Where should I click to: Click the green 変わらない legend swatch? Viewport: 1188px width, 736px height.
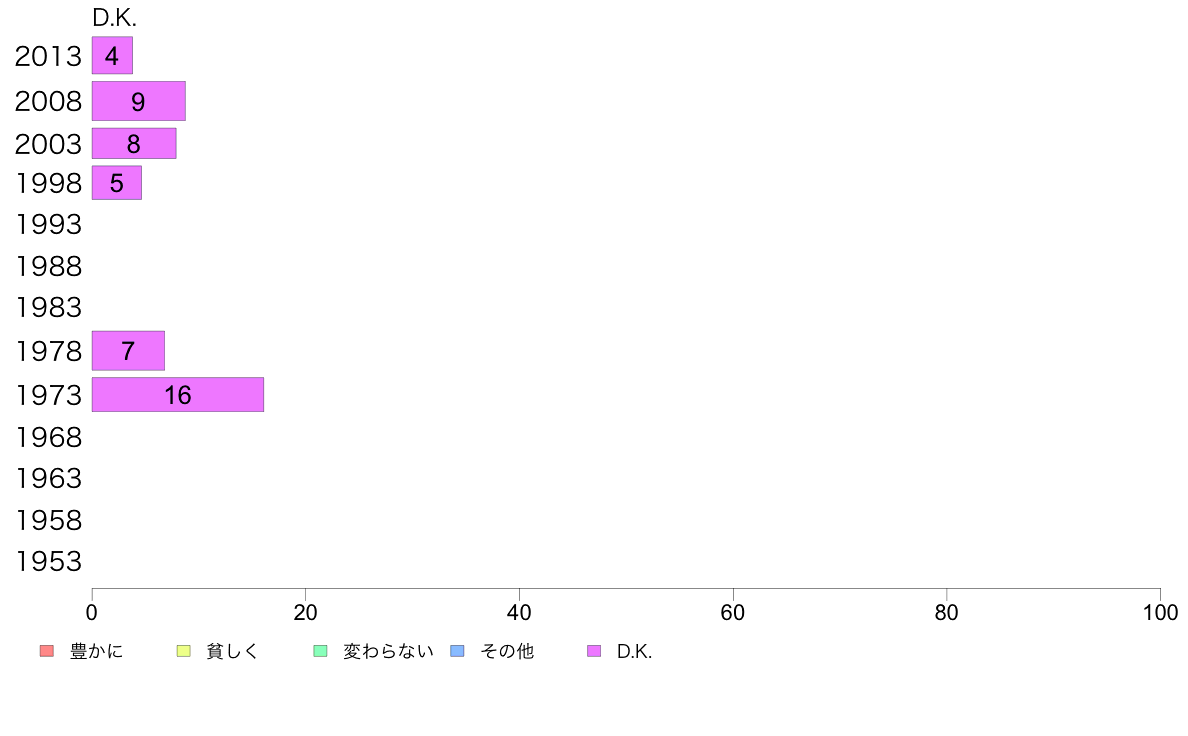(320, 651)
